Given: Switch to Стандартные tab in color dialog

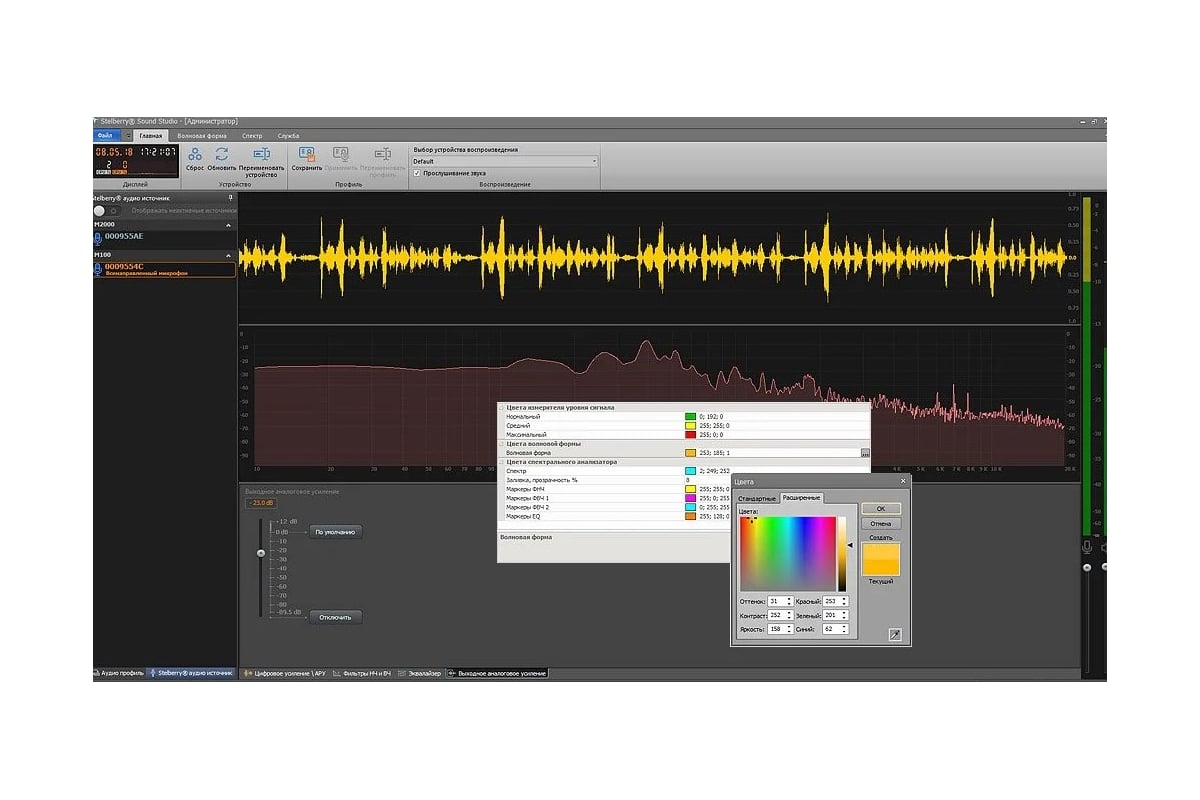Looking at the screenshot, I should coord(757,498).
